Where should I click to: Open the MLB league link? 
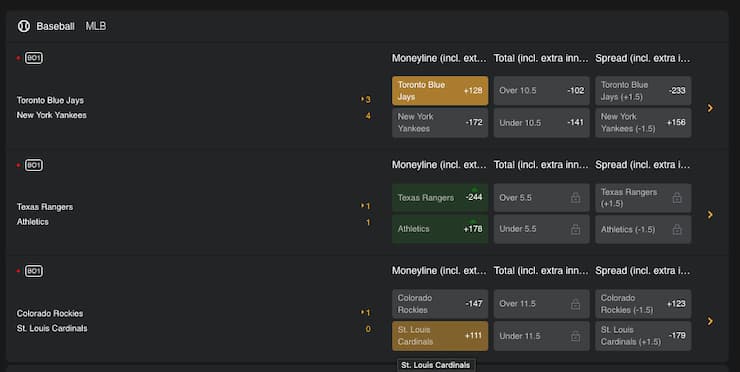coord(96,26)
